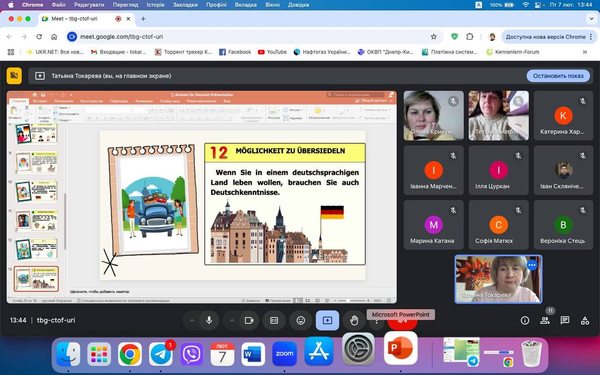Image resolution: width=600 pixels, height=375 pixels.
Task: Open Microsoft Word from Dock
Action: click(x=253, y=354)
